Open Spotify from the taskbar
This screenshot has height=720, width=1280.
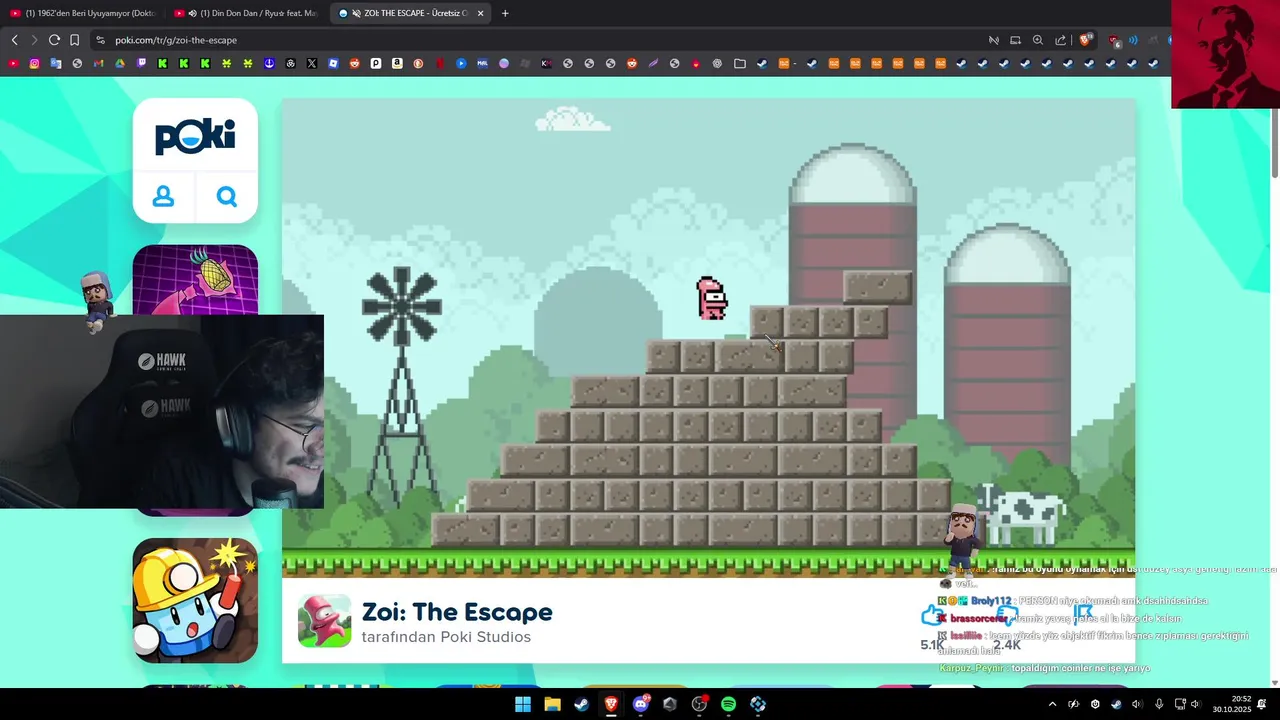[728, 704]
